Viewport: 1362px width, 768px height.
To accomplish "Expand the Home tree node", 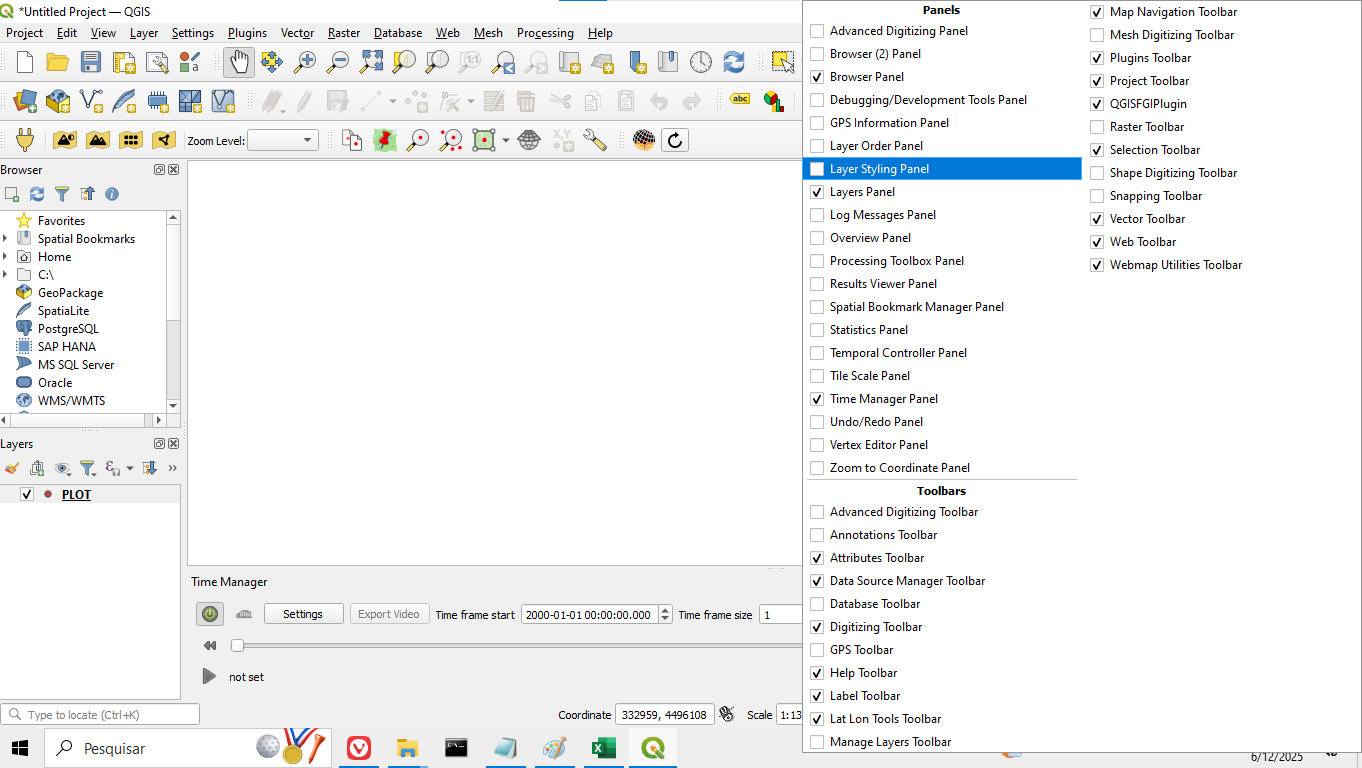I will (x=6, y=256).
